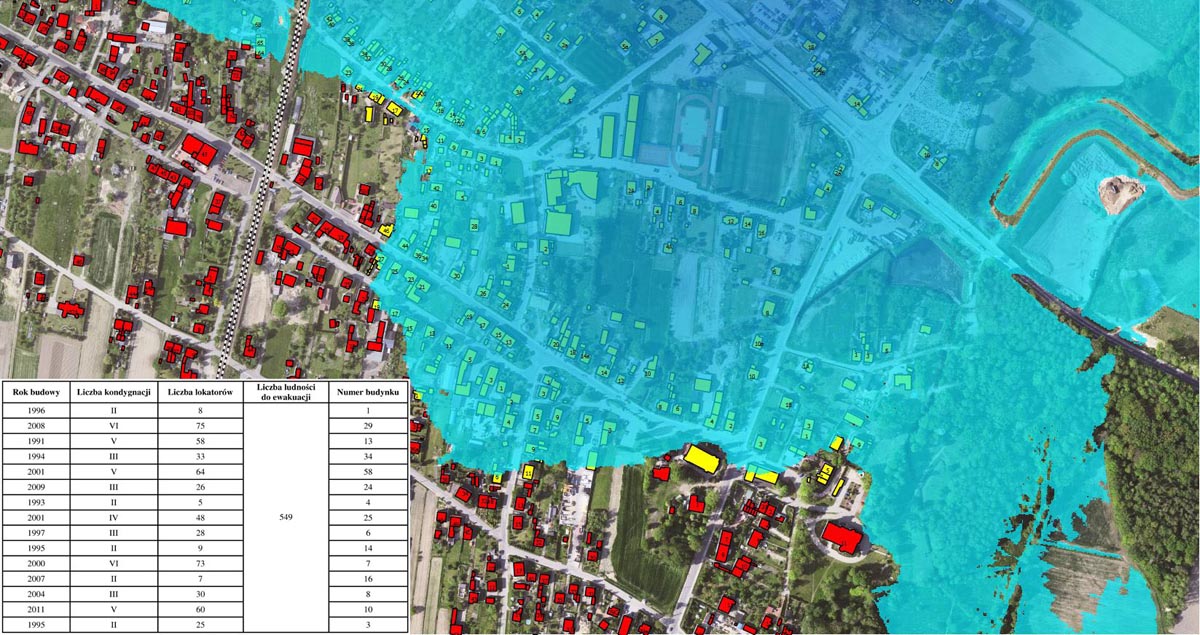
Task: Click the 1991 construction year cell
Action: [36, 441]
